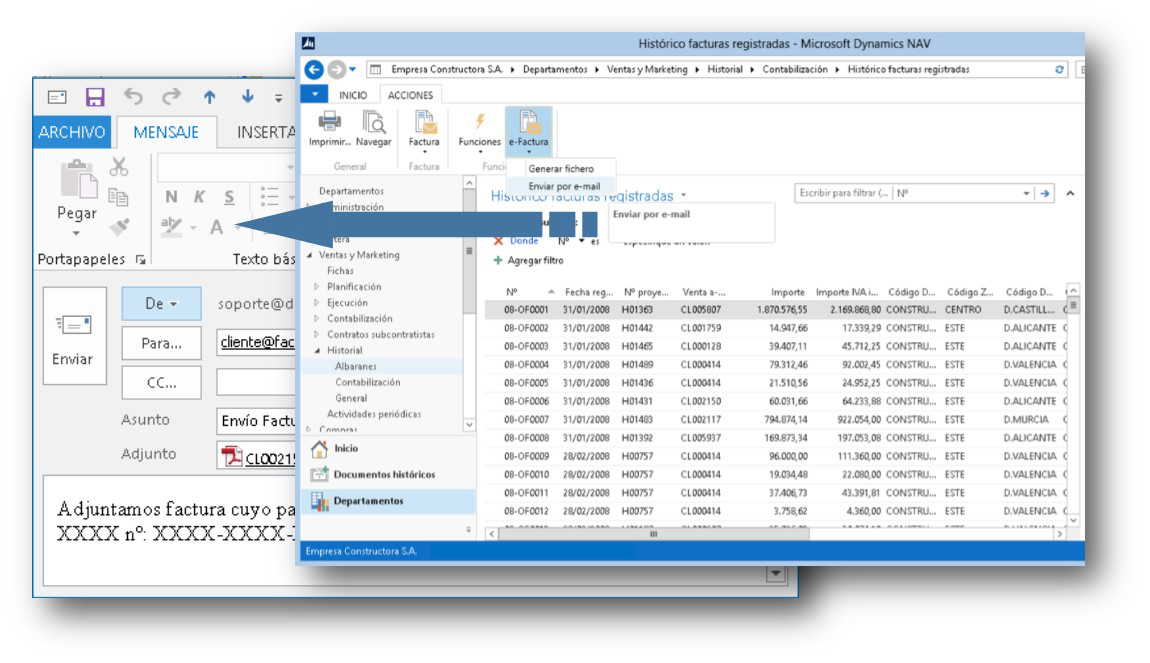Click the Cut scissors icon in Outlook
Viewport: 1150px width, 663px height.
pyautogui.click(x=119, y=167)
